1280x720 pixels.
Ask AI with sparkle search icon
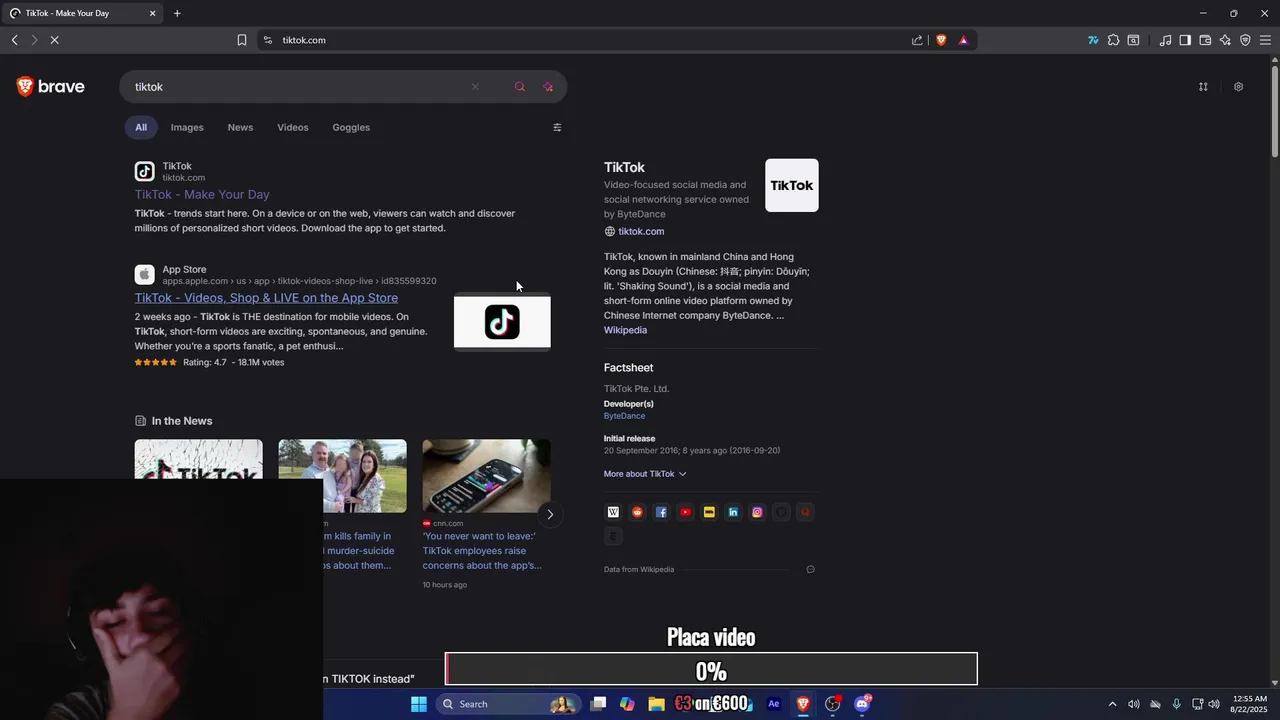(548, 87)
